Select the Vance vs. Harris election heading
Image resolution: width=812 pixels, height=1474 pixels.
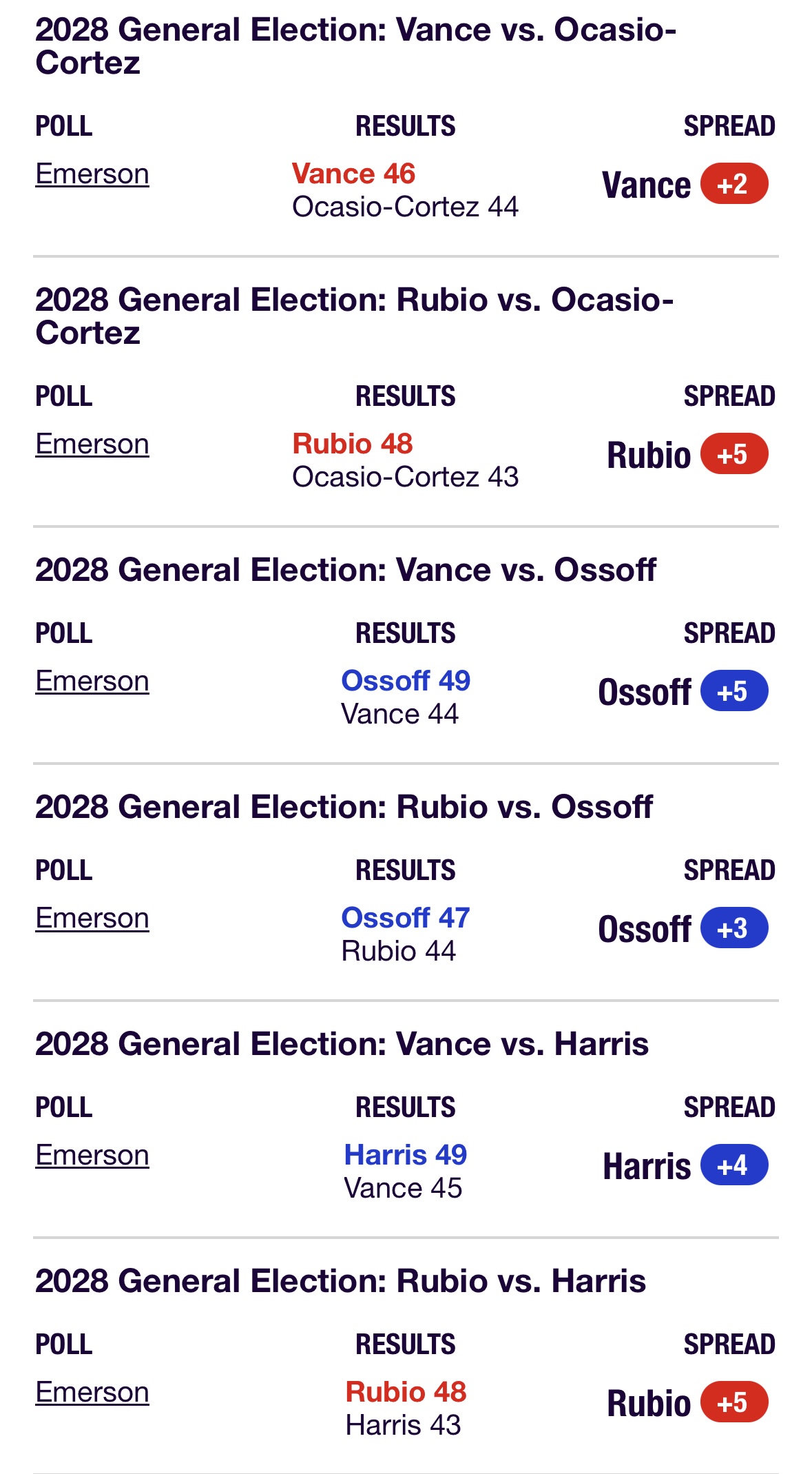342,1044
